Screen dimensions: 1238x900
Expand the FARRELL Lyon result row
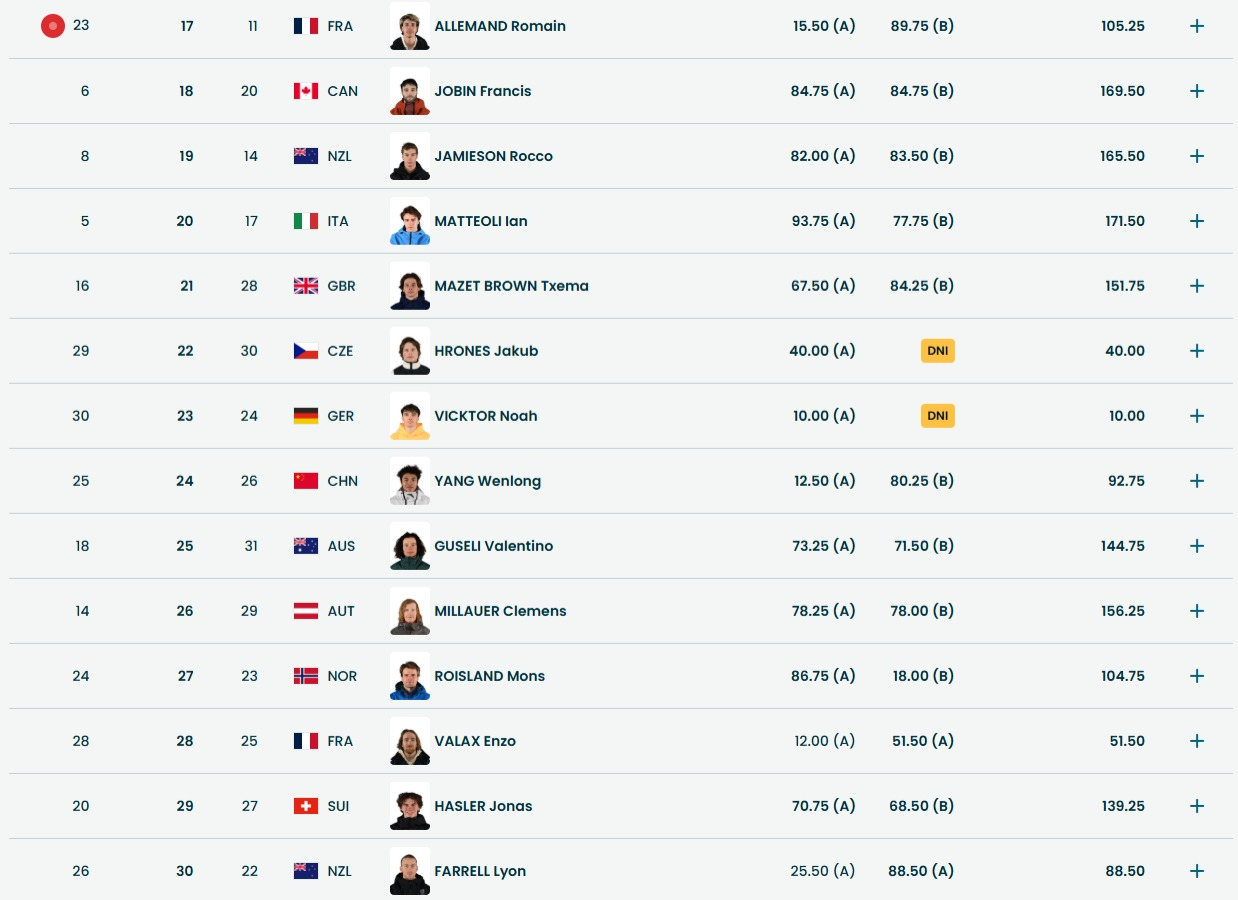[1196, 871]
